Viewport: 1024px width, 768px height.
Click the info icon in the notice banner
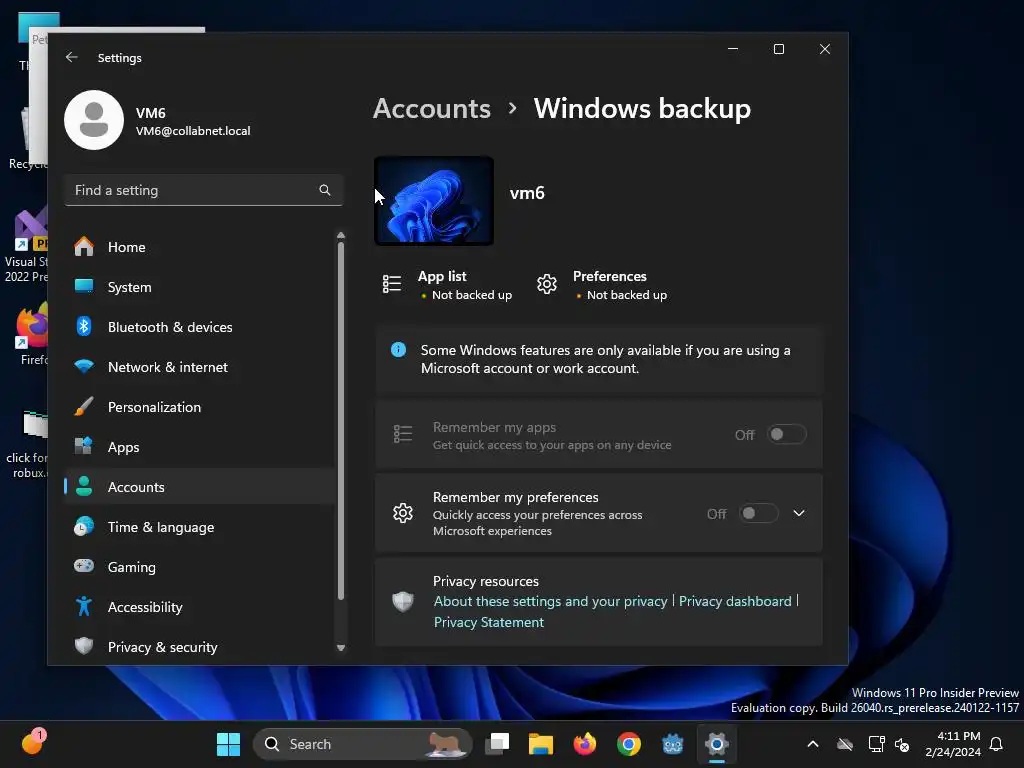tap(398, 349)
